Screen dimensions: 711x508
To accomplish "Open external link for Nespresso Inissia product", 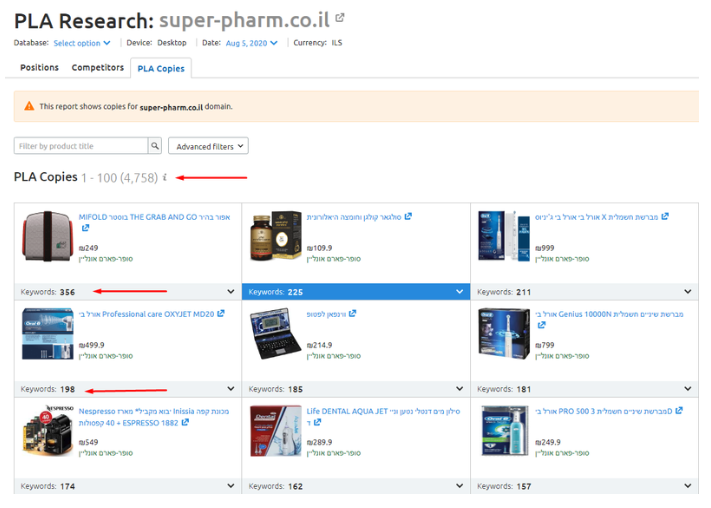I will [x=185, y=422].
